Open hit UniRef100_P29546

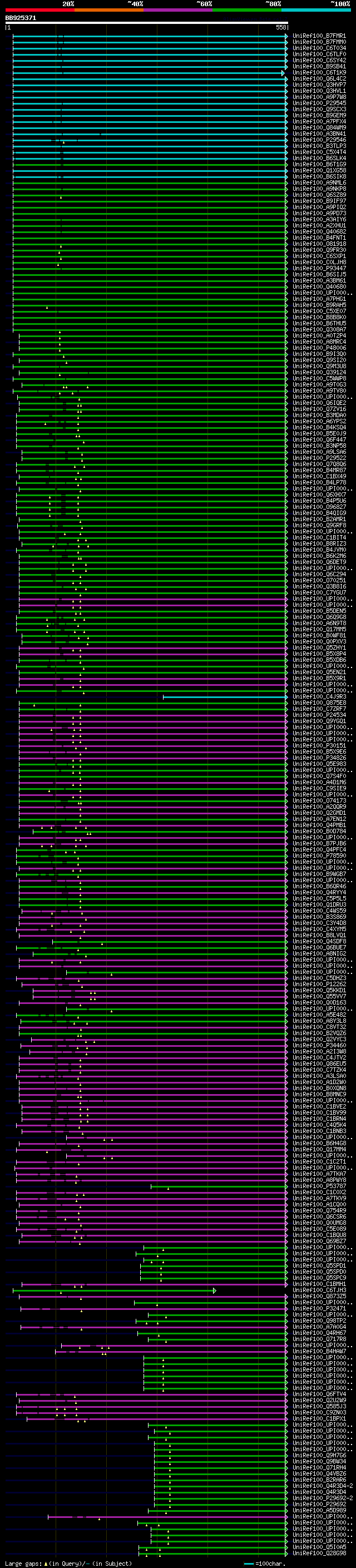tap(319, 140)
